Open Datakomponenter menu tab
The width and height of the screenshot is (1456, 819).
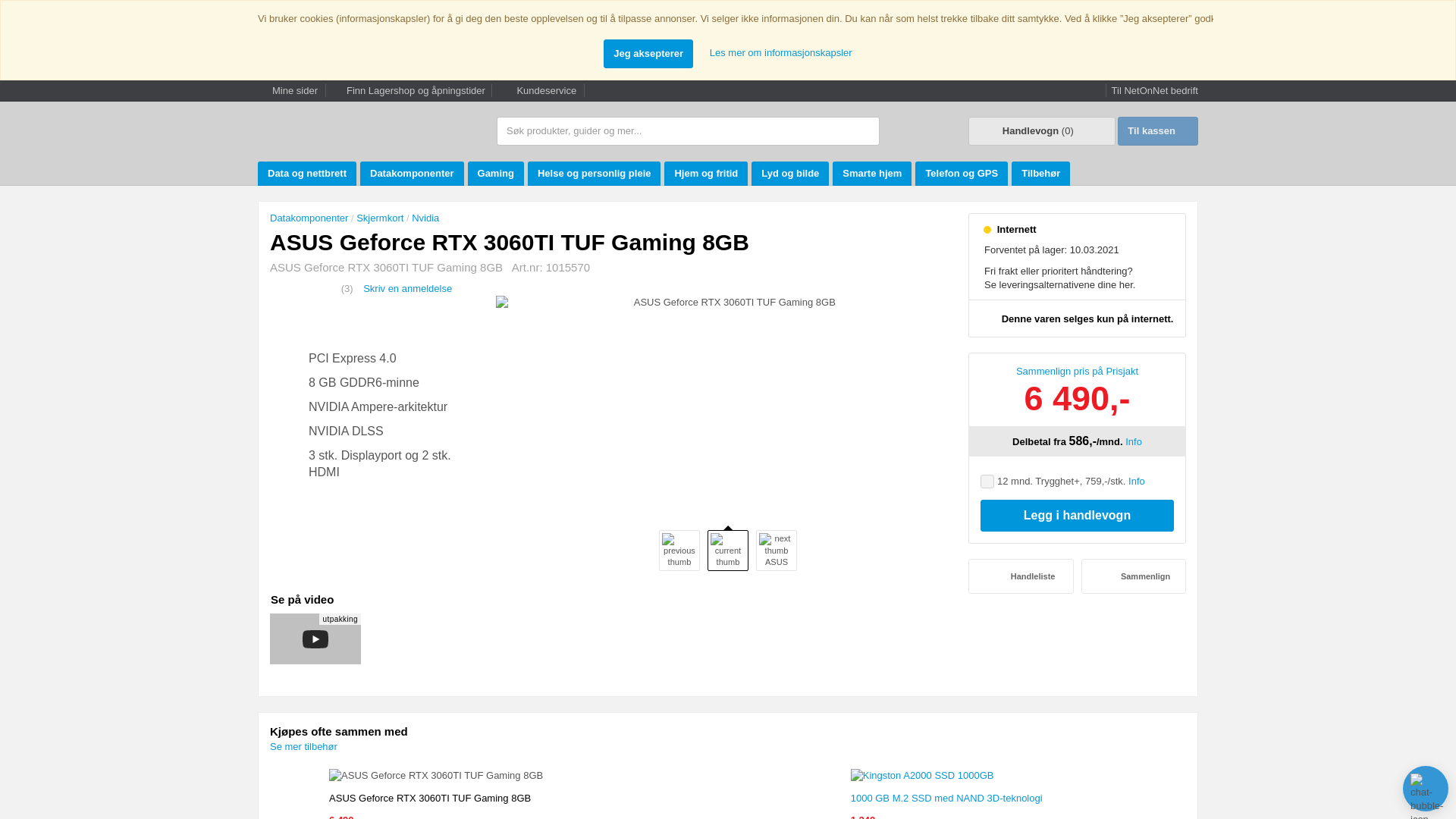click(x=412, y=174)
